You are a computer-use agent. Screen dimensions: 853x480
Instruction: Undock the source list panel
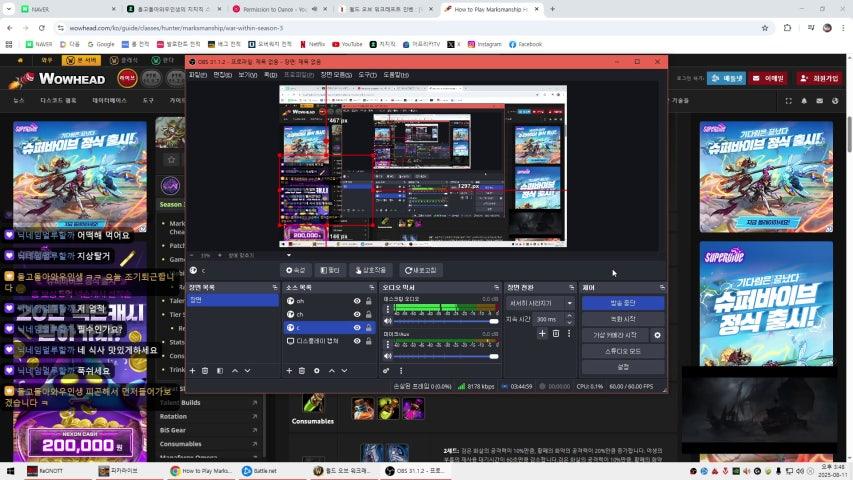372,287
